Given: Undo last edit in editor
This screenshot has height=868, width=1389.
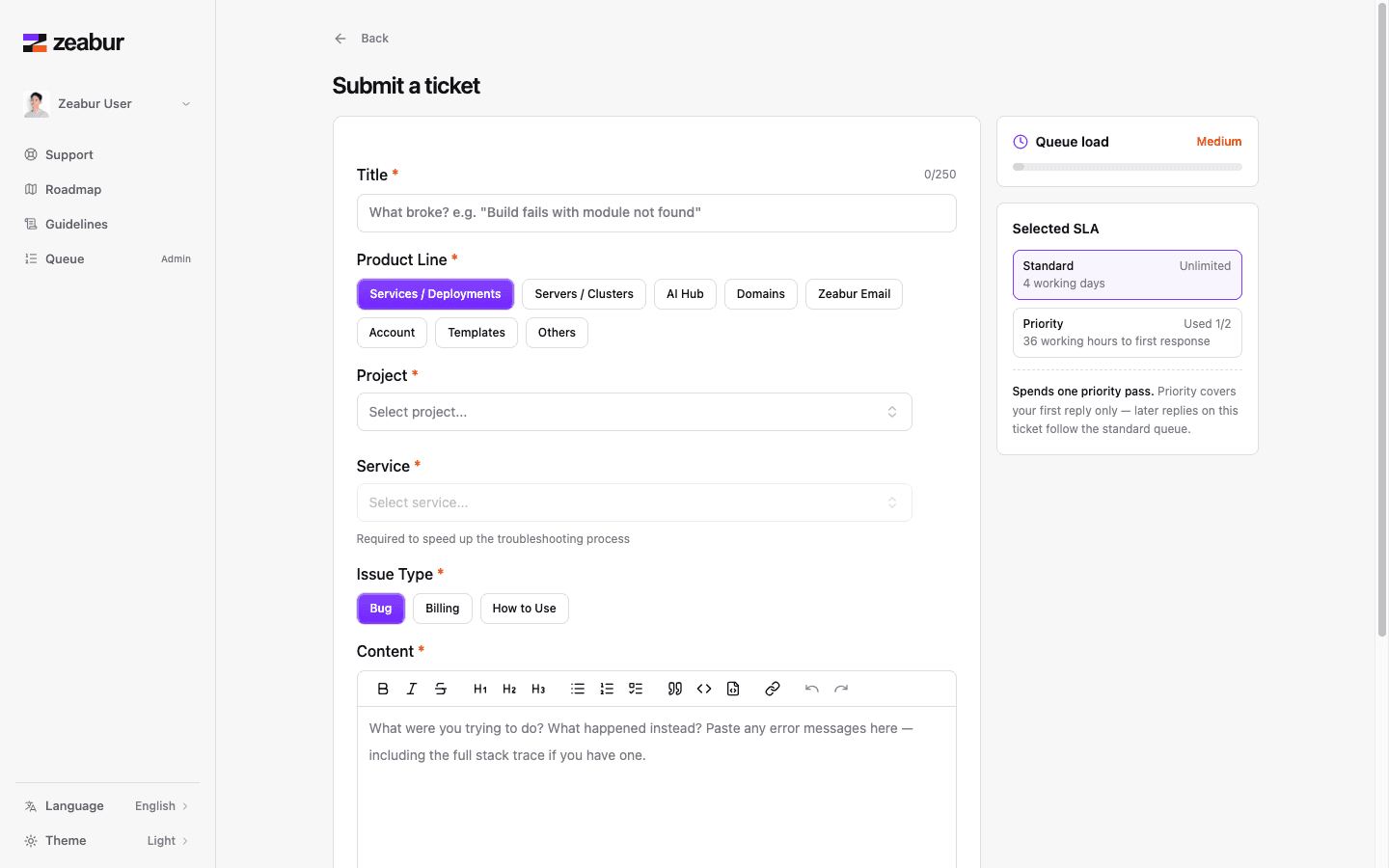Looking at the screenshot, I should pyautogui.click(x=812, y=689).
